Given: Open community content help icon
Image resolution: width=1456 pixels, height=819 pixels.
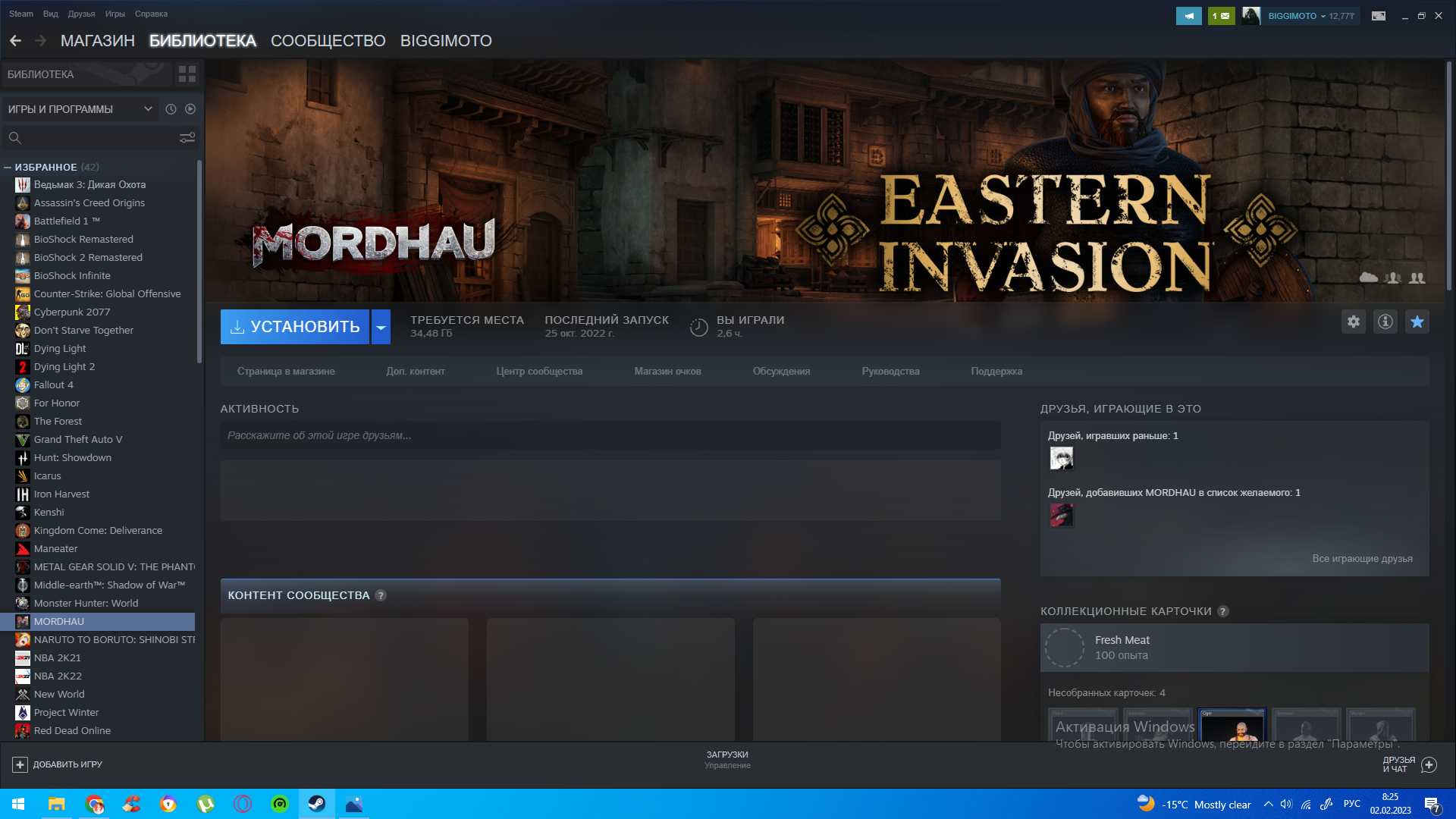Looking at the screenshot, I should click(x=381, y=595).
